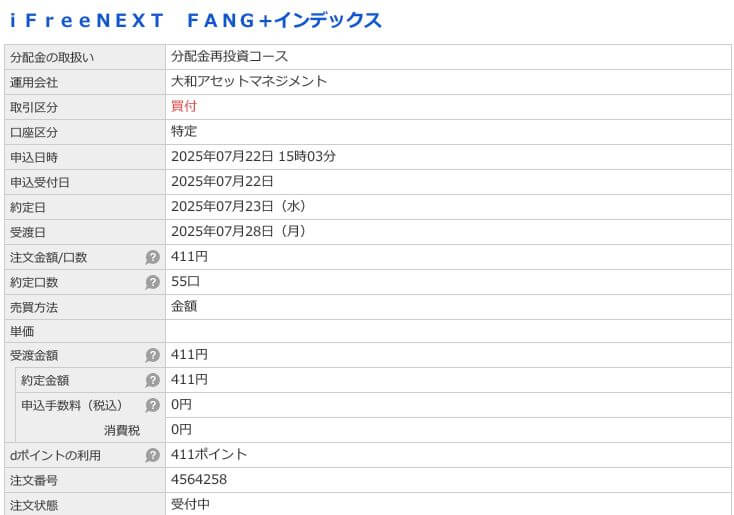Click help icon beside dポイントの利用

pyautogui.click(x=153, y=455)
